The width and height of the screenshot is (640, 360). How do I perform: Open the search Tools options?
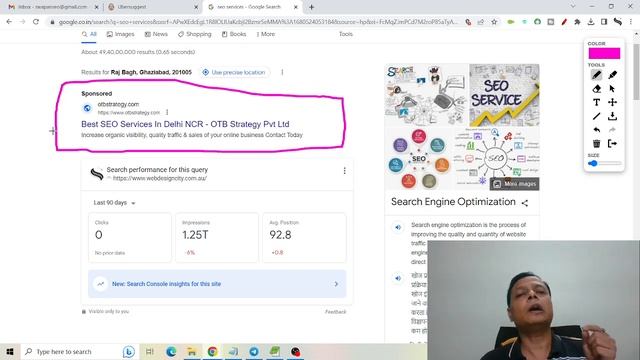coord(346,34)
